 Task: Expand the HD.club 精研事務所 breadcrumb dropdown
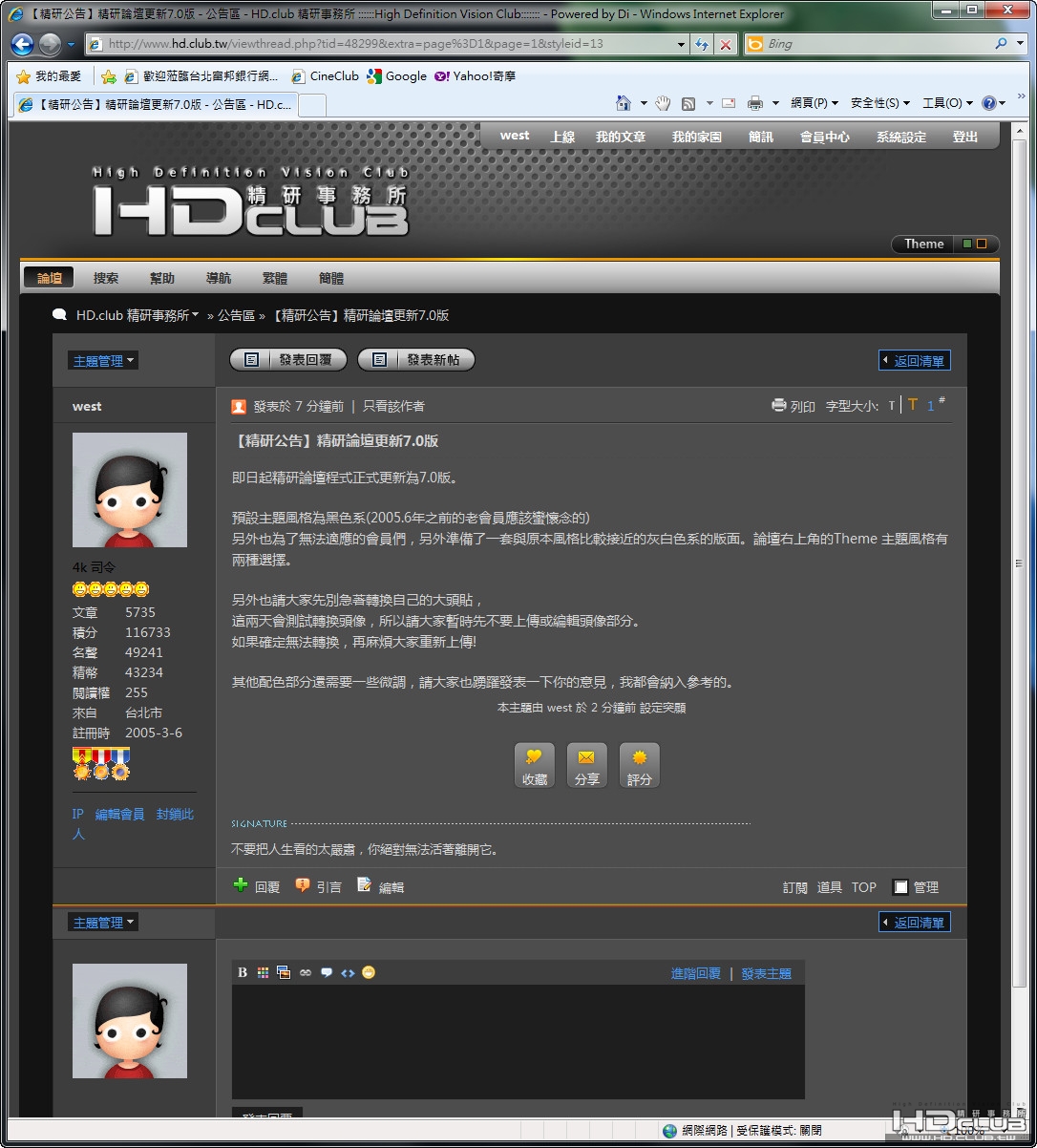[x=195, y=314]
